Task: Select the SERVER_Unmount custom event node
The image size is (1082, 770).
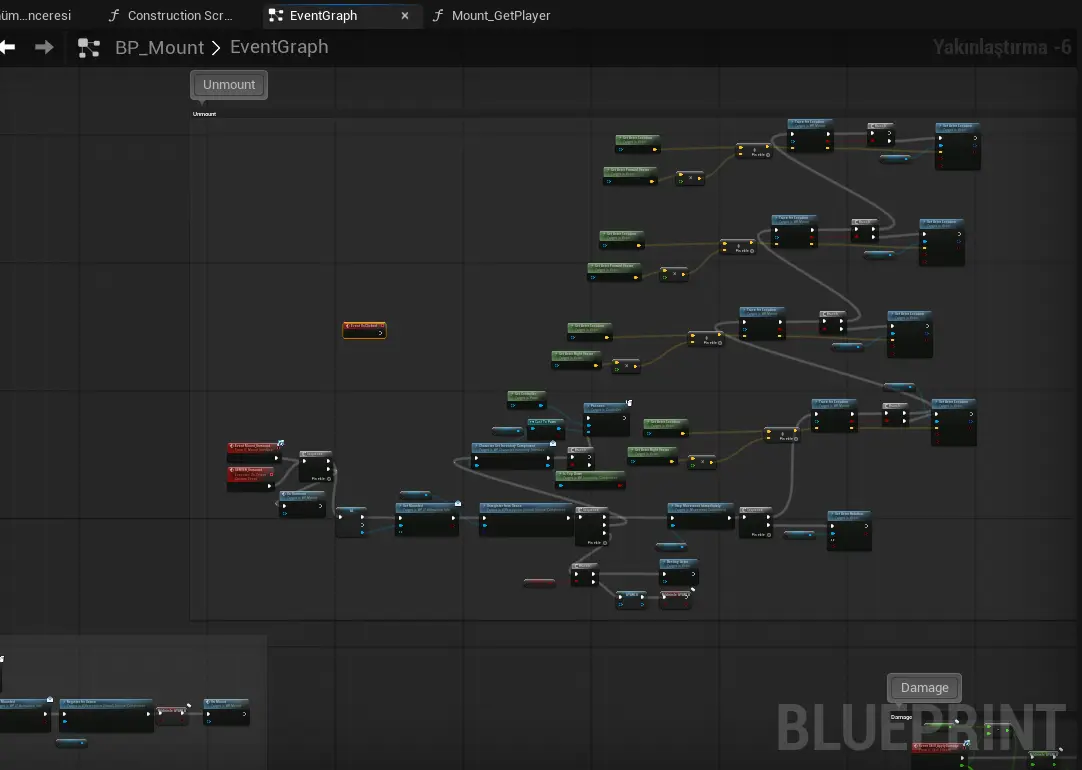Action: (x=249, y=475)
